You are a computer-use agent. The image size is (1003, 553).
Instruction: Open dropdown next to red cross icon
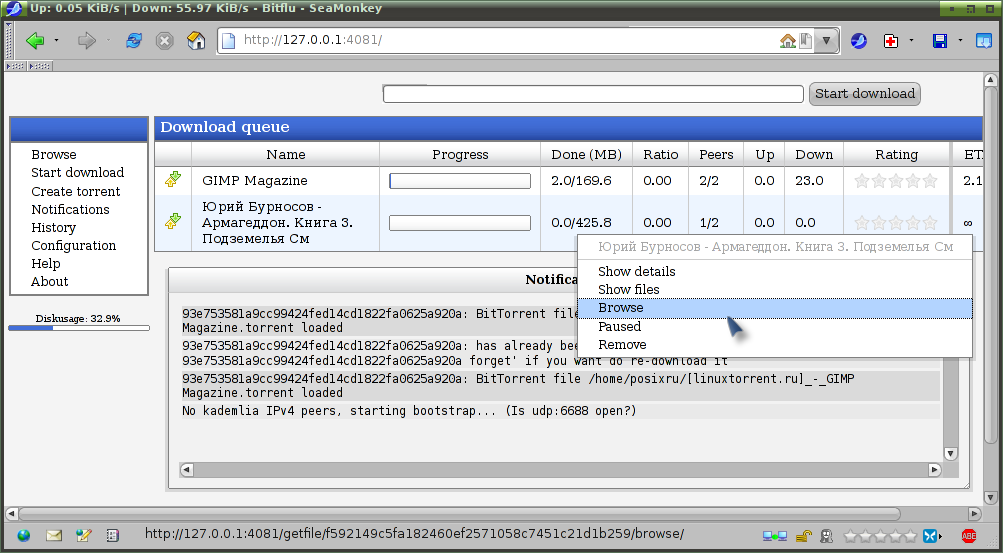coord(911,41)
